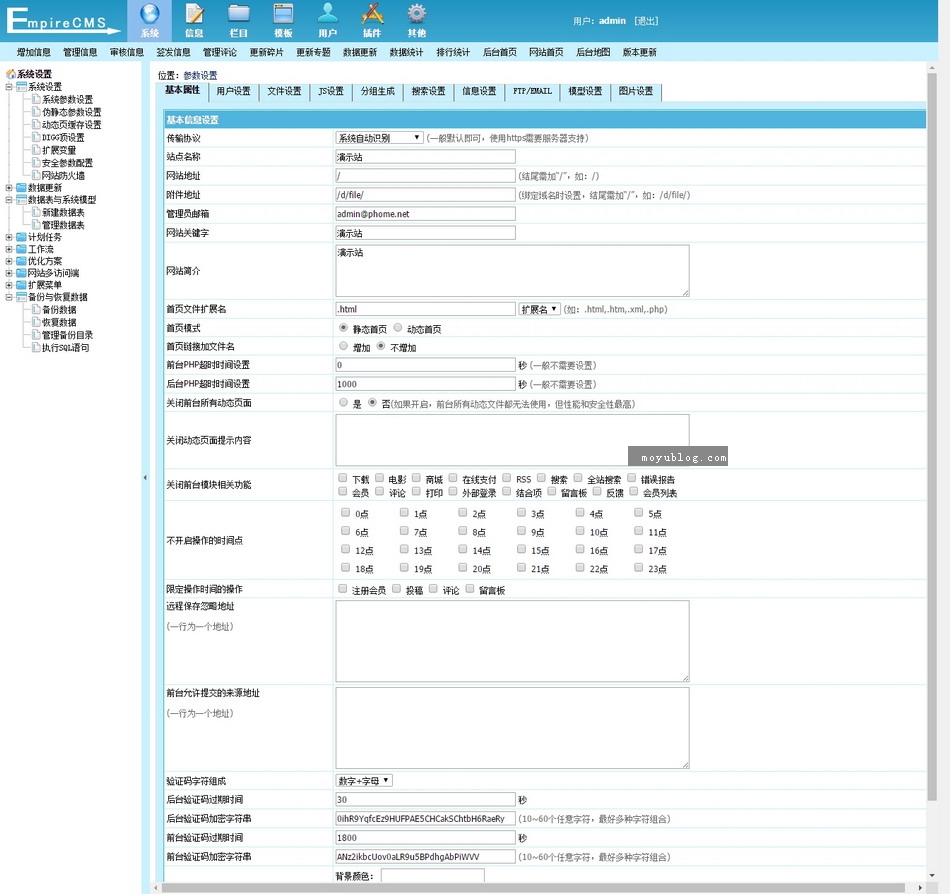
Task: Click the folder icon beside 优化方案
Action: tap(21, 261)
